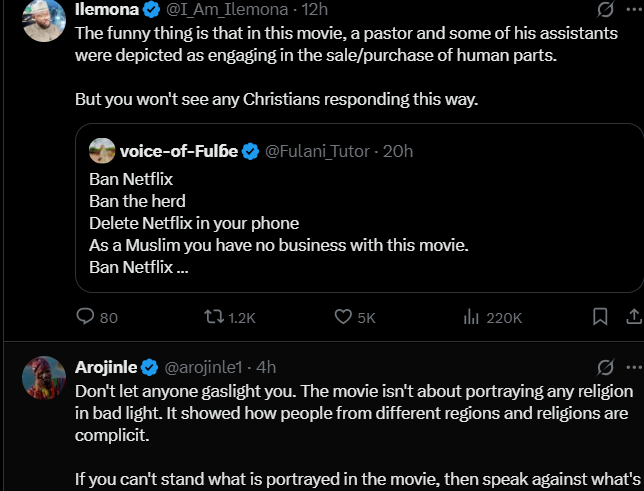Share the Ilemona tweet
Viewport: 644px width, 491px height.
click(x=633, y=318)
